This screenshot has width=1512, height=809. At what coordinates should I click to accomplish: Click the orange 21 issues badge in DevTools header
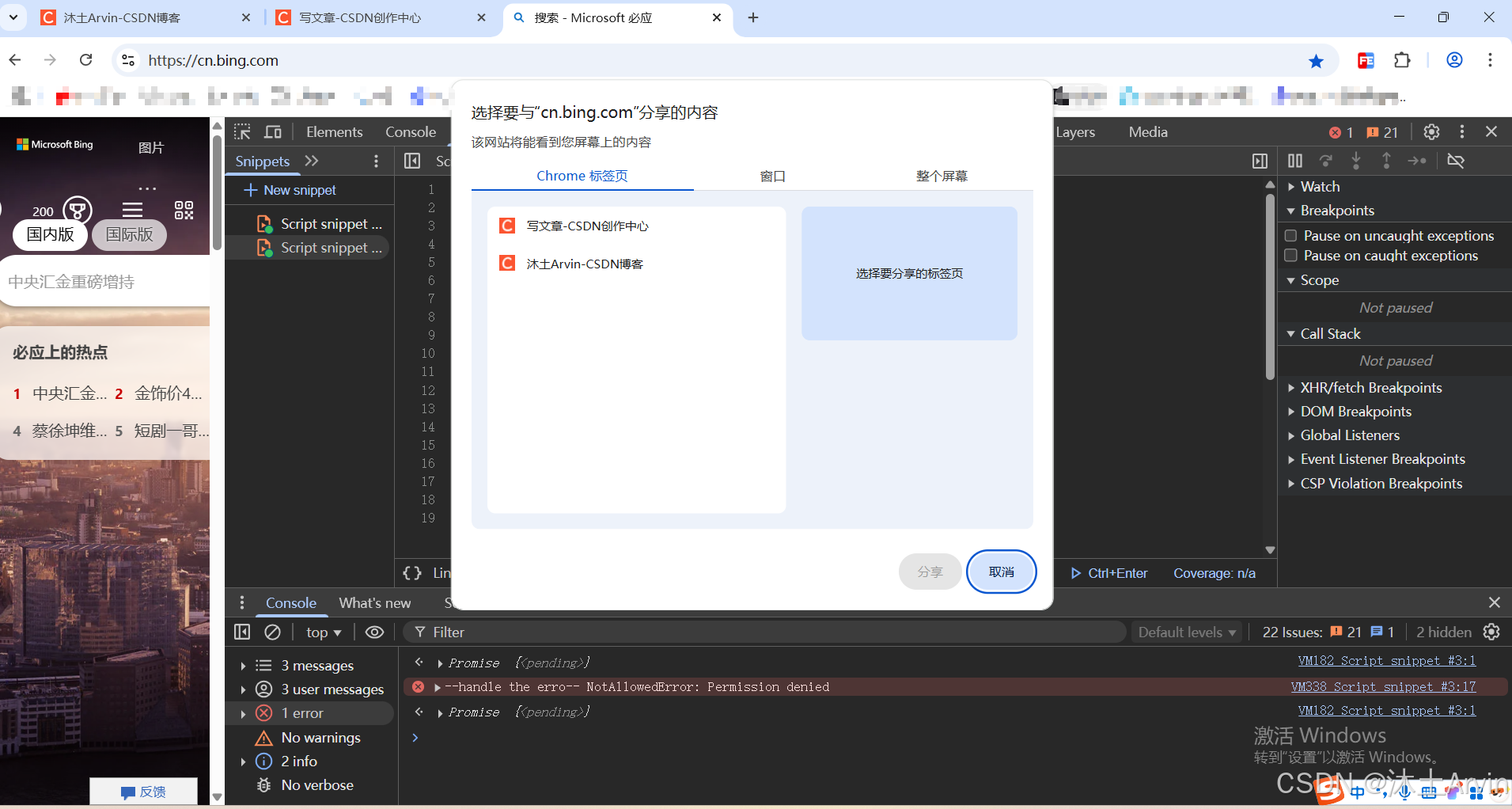(1382, 132)
